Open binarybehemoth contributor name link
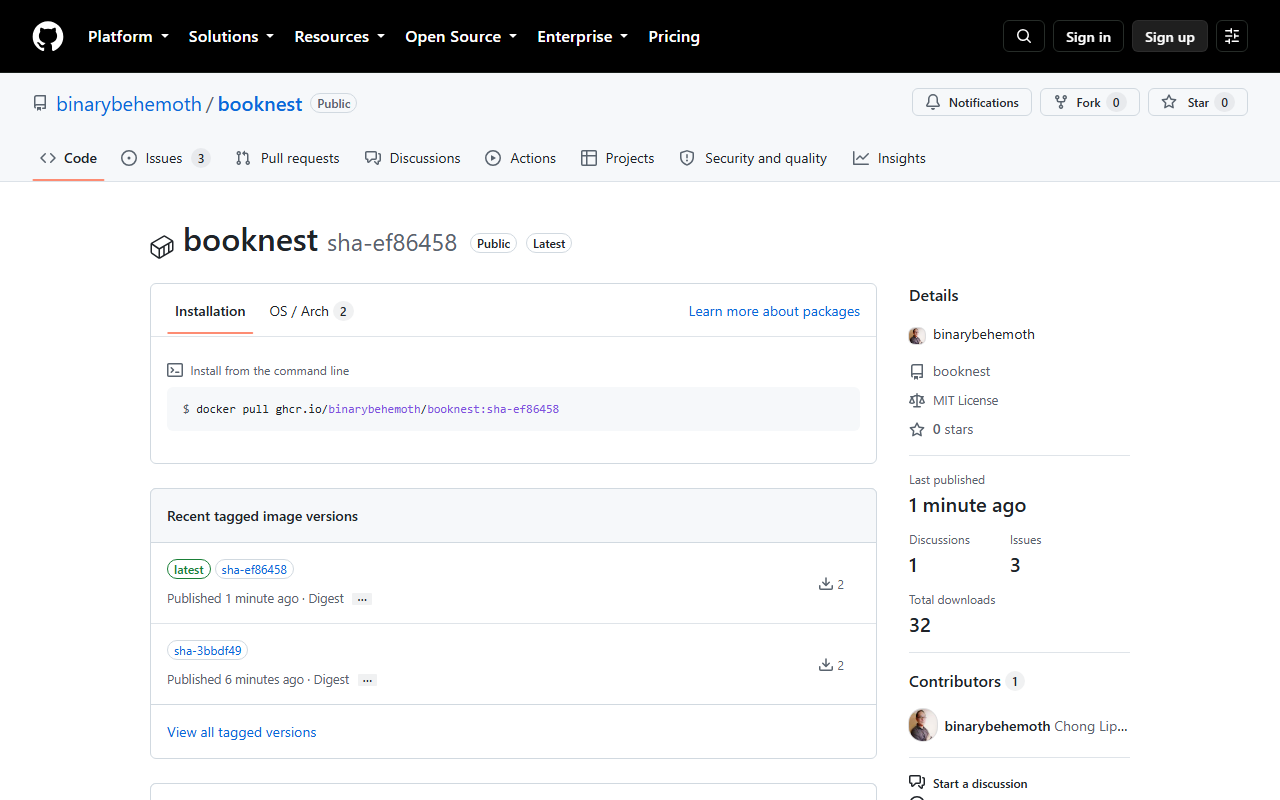 (x=997, y=726)
